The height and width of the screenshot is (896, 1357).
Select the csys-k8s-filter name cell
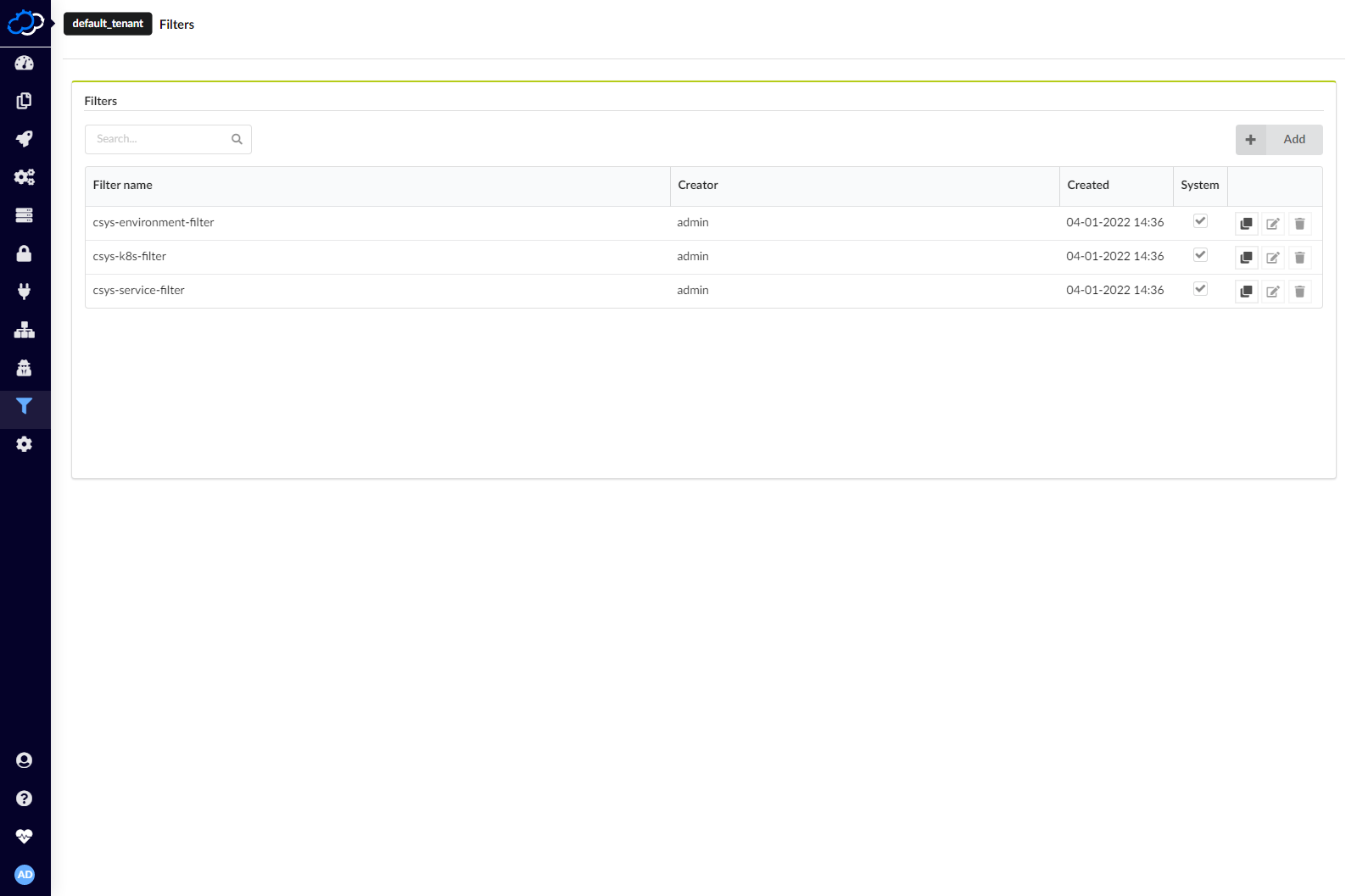pos(130,256)
